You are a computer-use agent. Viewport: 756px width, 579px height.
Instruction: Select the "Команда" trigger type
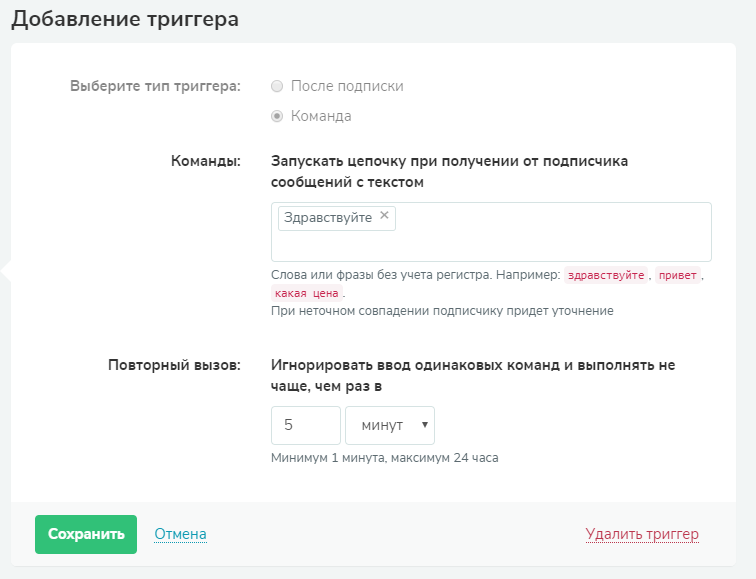pos(277,116)
